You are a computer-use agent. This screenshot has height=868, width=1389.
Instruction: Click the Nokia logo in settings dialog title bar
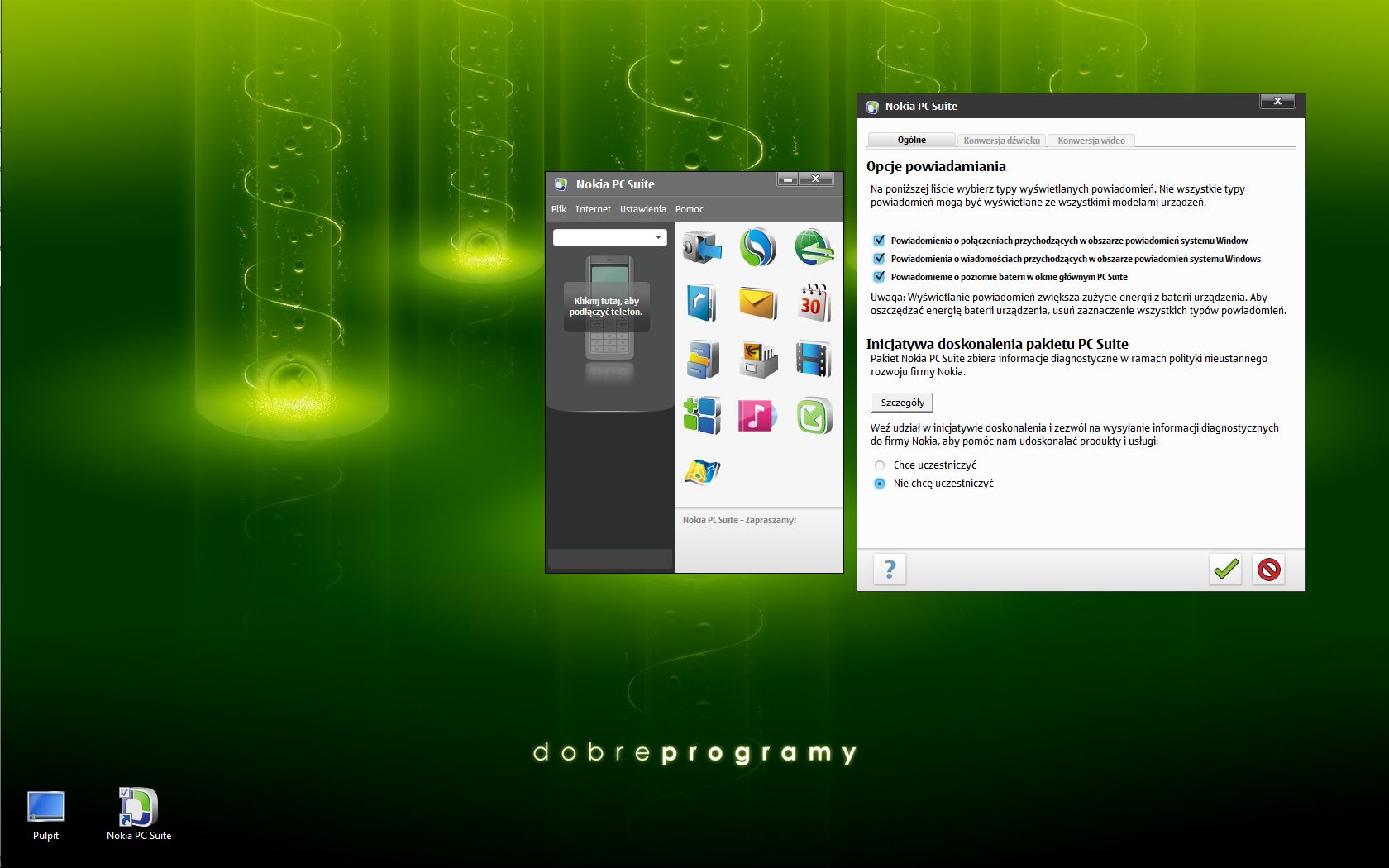pyautogui.click(x=871, y=107)
